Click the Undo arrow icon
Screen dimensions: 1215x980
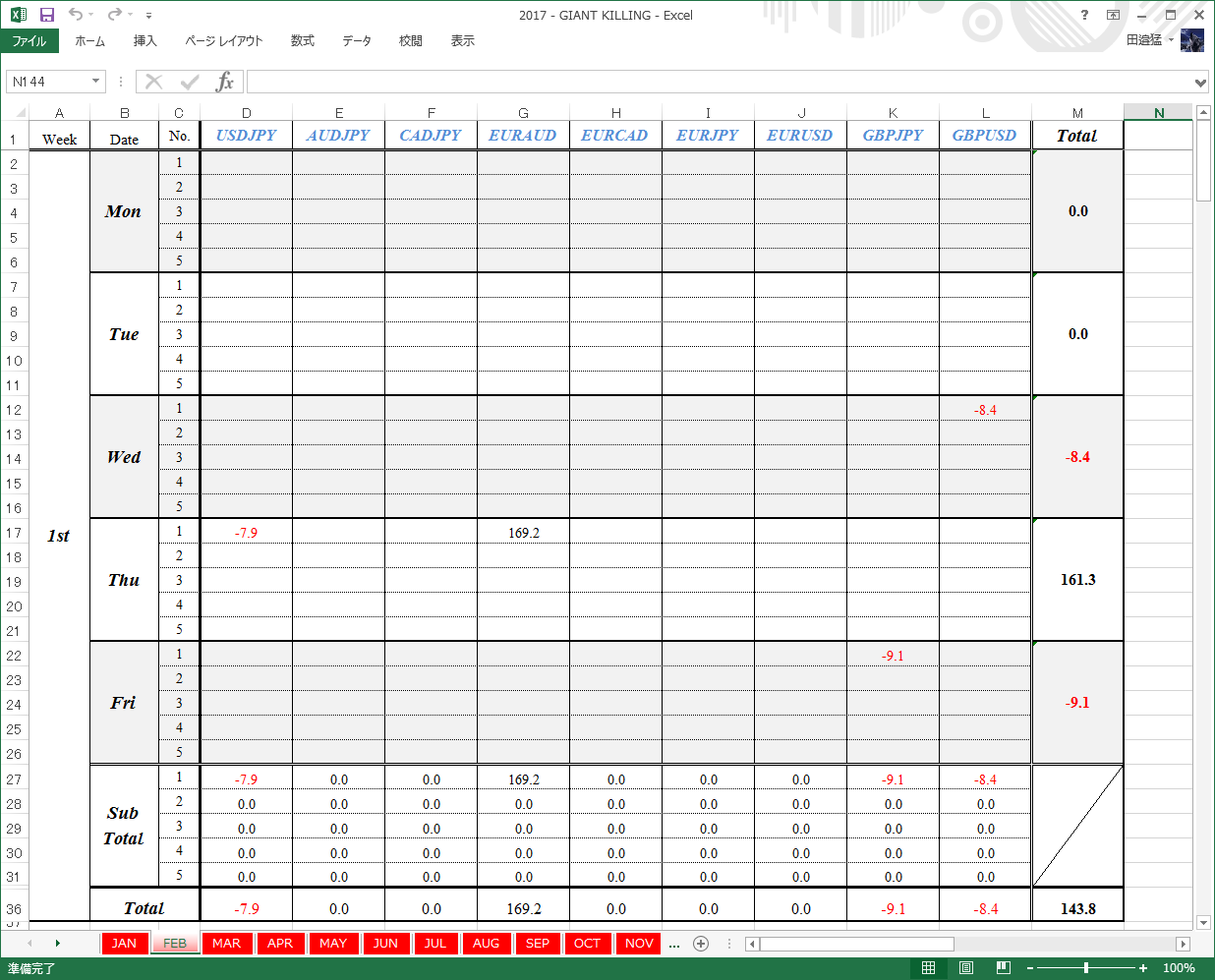tap(76, 15)
